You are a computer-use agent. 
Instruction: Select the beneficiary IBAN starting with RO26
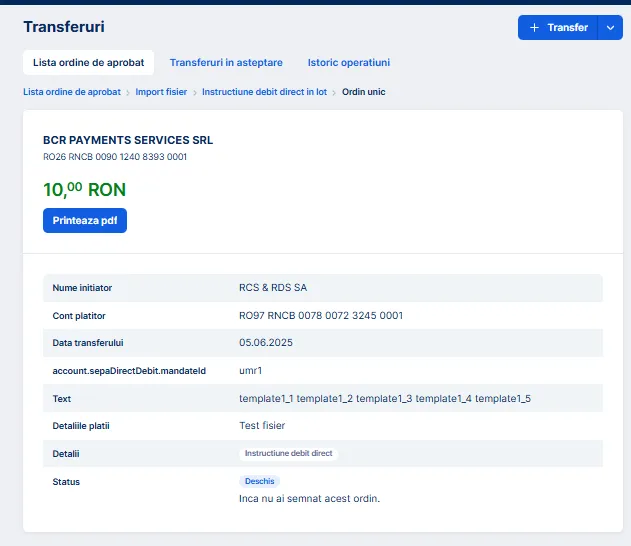pos(115,157)
